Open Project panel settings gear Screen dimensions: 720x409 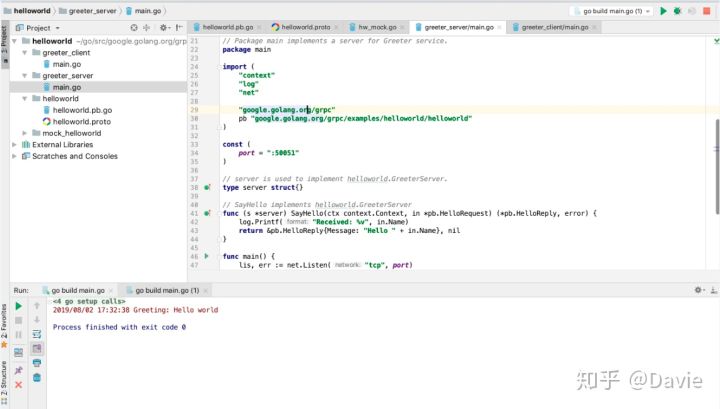pyautogui.click(x=164, y=28)
